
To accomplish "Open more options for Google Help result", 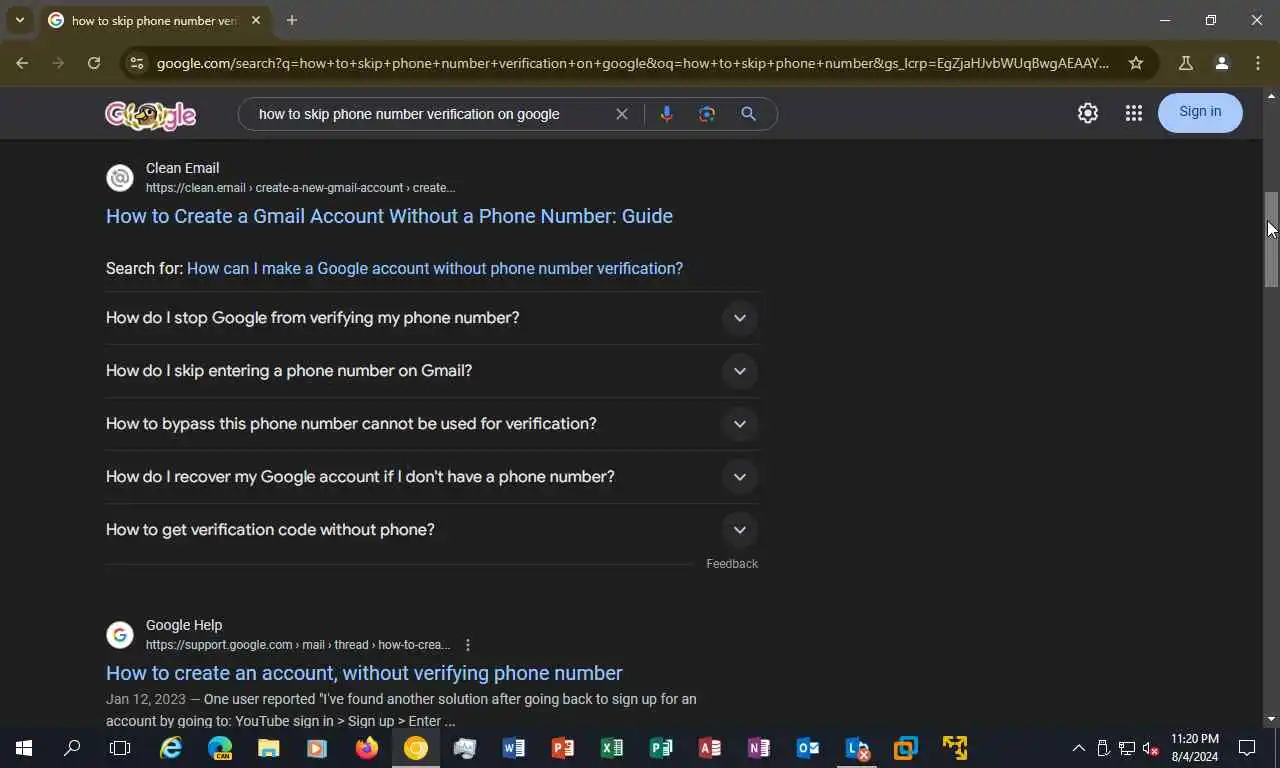I will coord(468,645).
